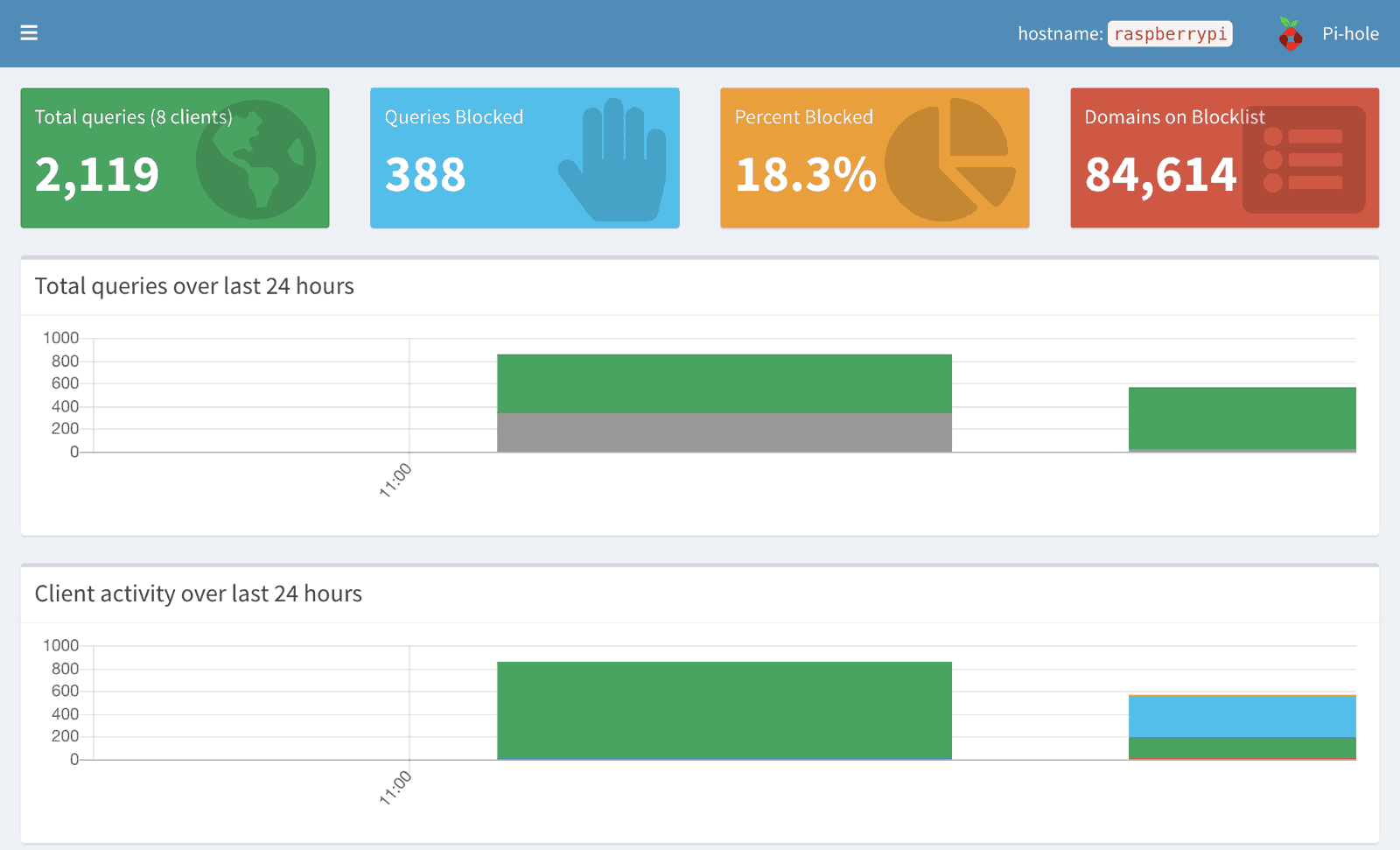Click the Pi-hole text in the header

tap(1351, 34)
